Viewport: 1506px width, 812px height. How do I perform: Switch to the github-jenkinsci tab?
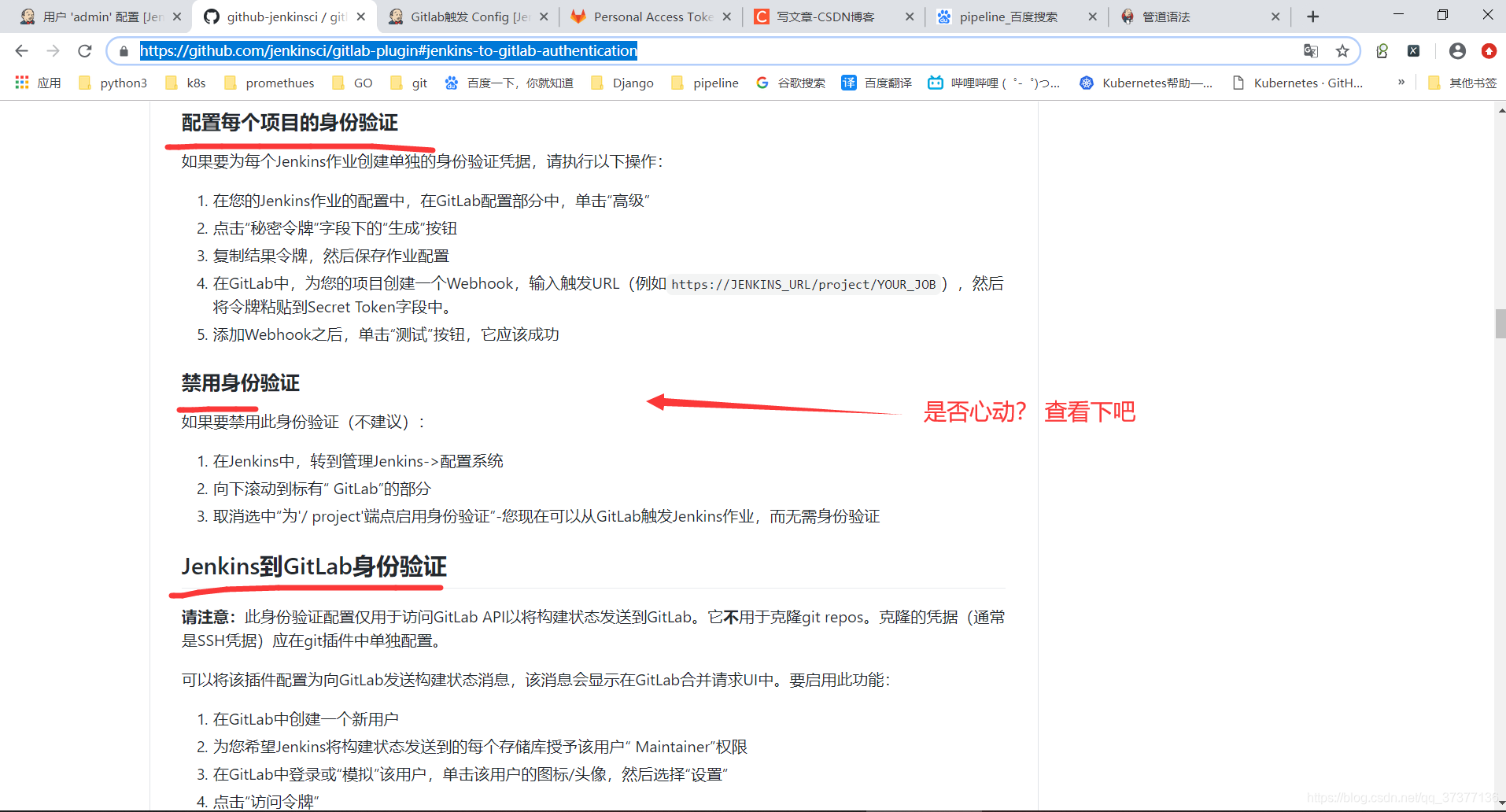(275, 17)
